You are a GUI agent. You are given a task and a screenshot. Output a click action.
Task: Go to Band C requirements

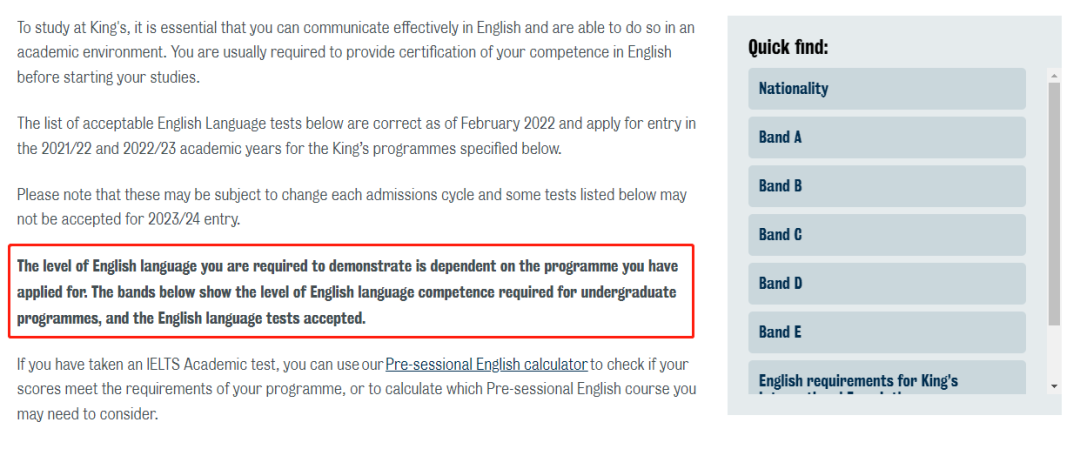(x=887, y=235)
